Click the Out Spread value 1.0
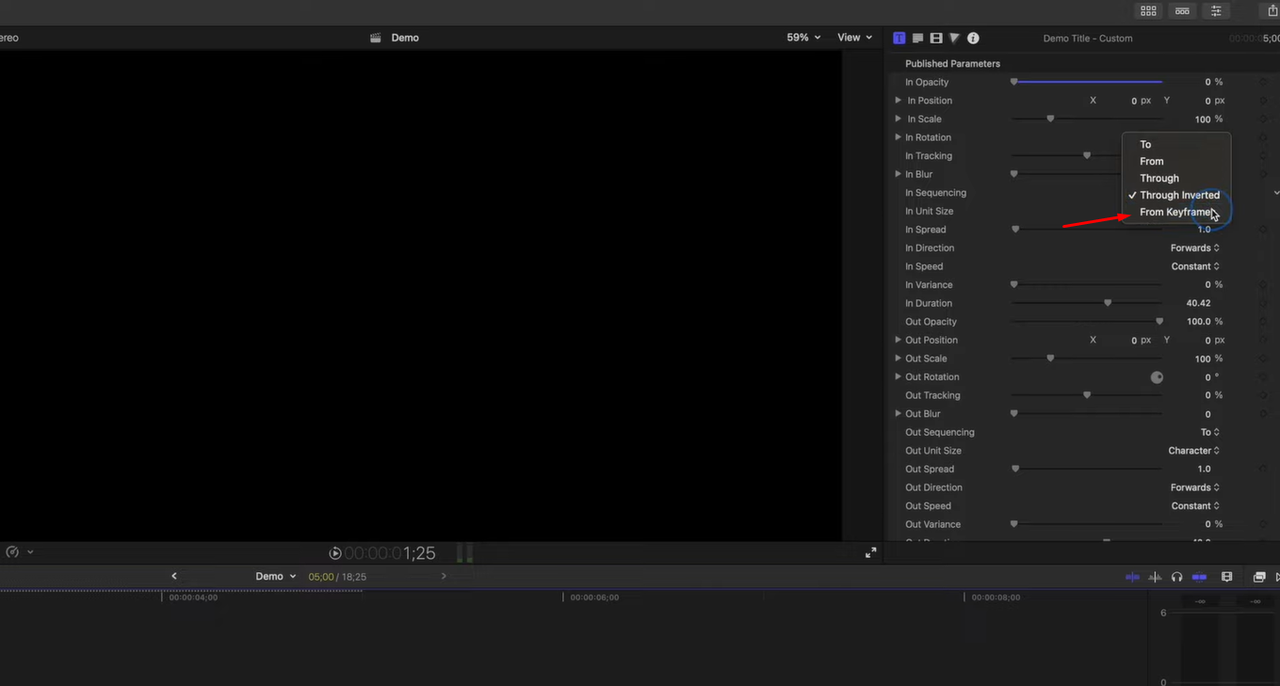This screenshot has width=1280, height=686. [1204, 469]
